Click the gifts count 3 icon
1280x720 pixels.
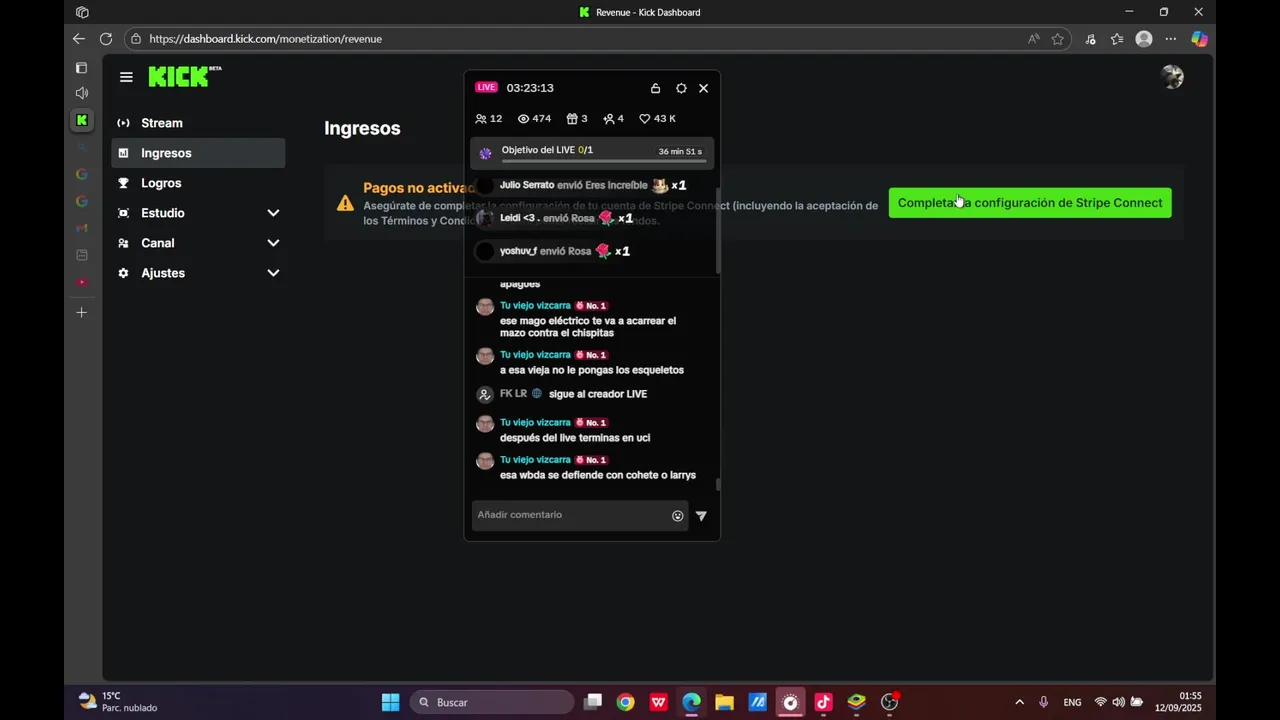(x=577, y=118)
